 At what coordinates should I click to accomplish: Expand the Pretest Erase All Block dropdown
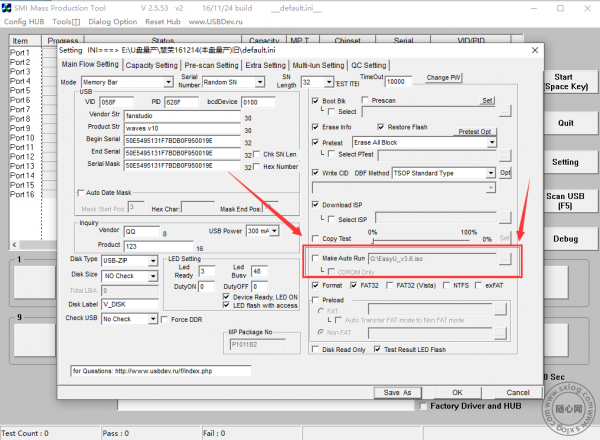(x=492, y=142)
